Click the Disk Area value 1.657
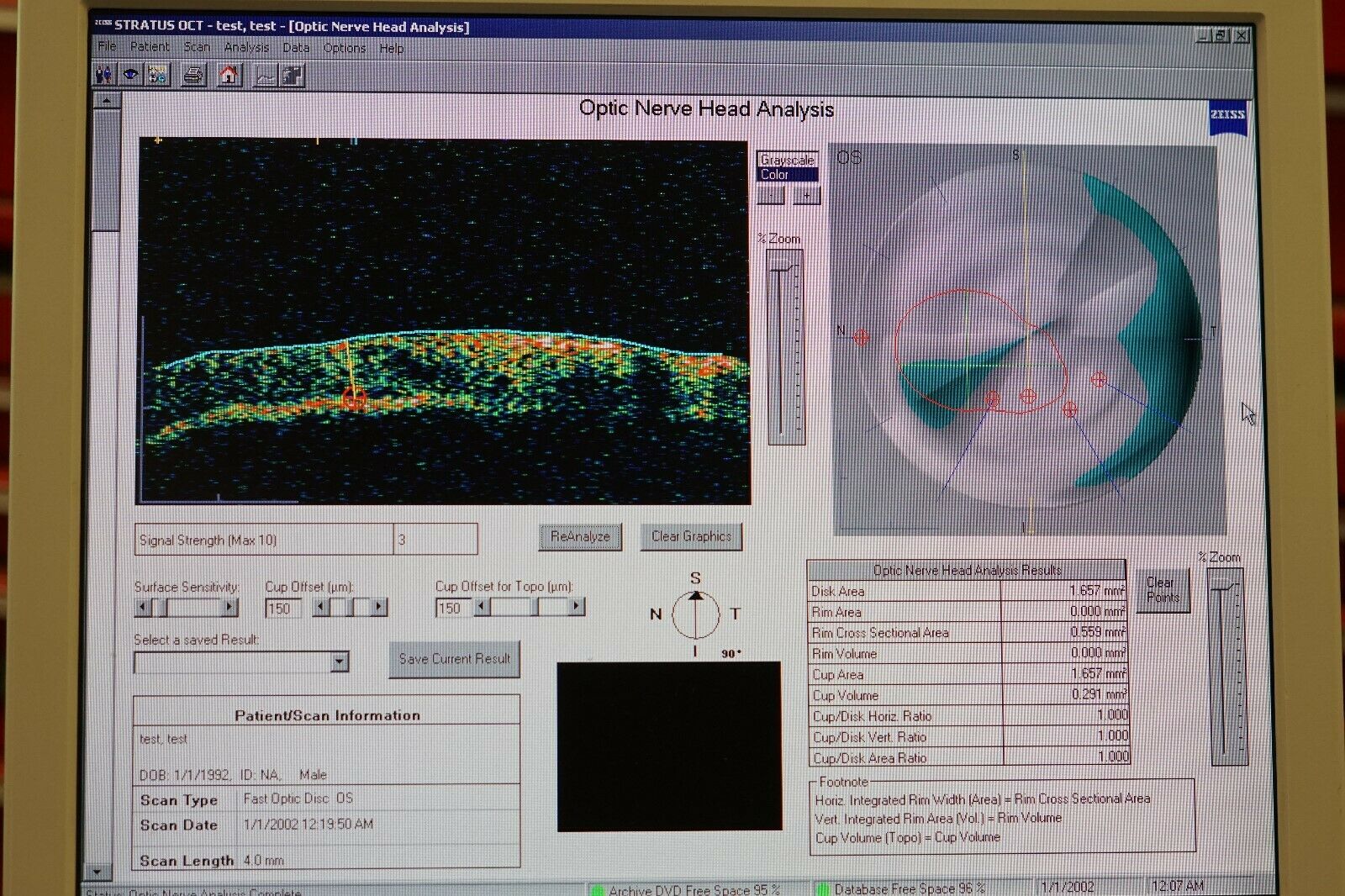1345x896 pixels. click(x=1097, y=590)
